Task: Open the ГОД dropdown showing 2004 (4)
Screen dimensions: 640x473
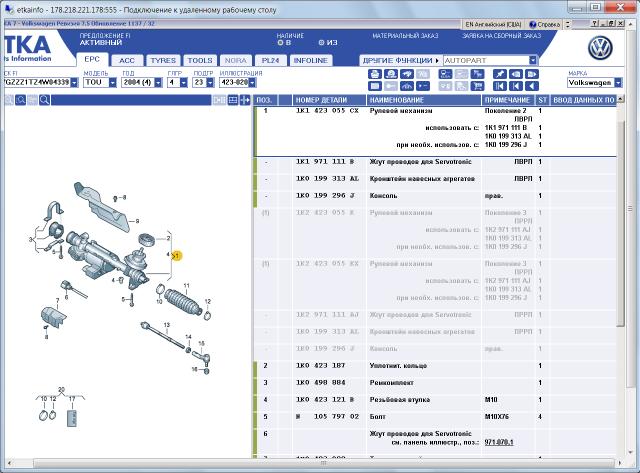Action: (x=158, y=82)
